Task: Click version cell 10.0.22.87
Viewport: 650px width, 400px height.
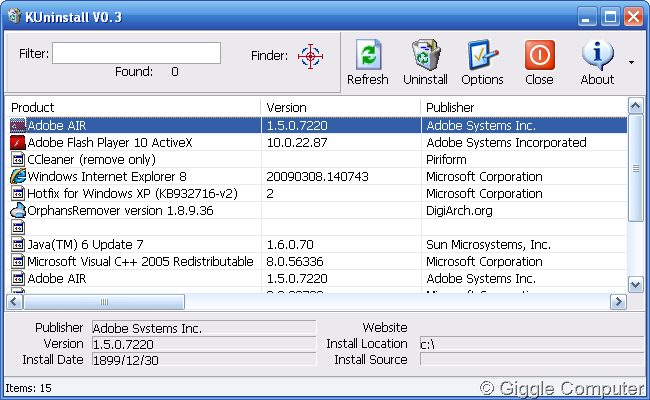Action: (297, 143)
